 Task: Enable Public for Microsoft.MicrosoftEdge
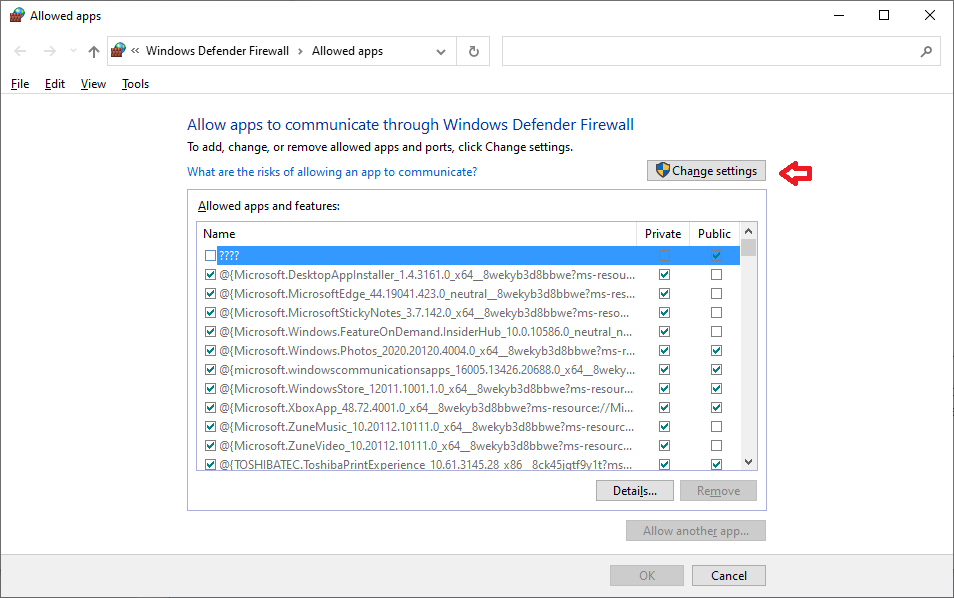click(x=716, y=294)
